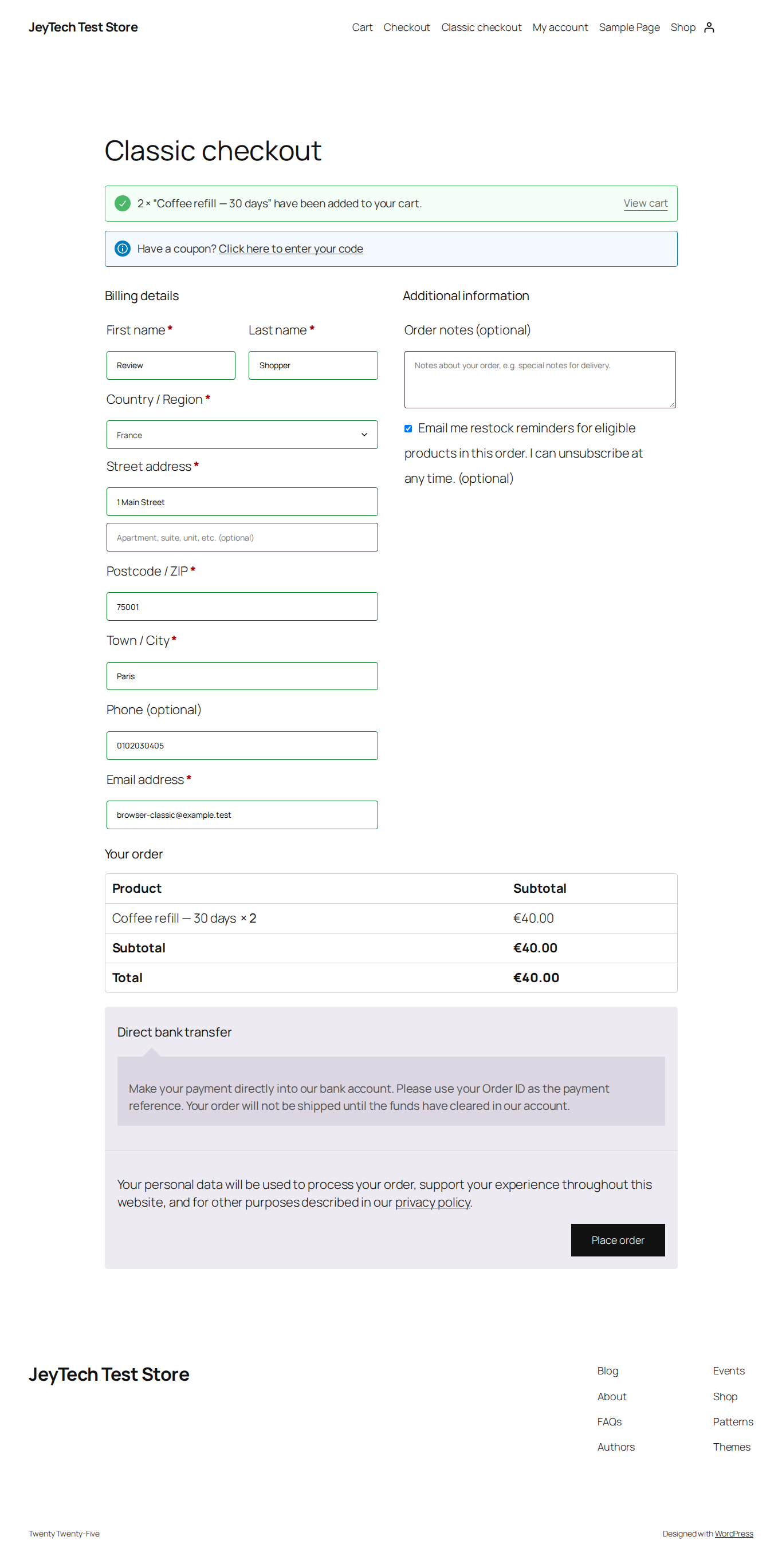Click the Order notes text area

(x=540, y=379)
